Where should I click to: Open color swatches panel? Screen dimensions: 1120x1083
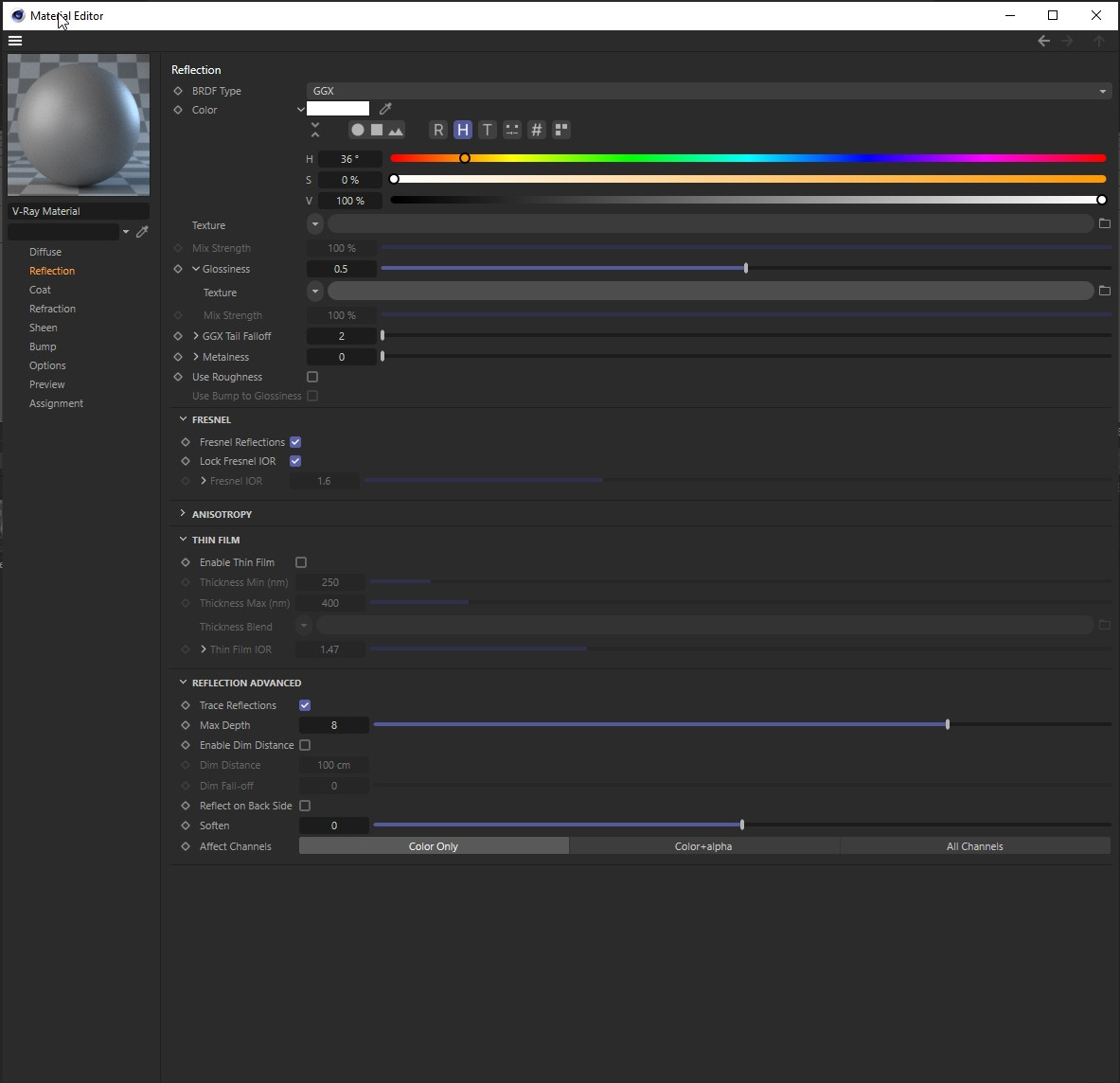pos(561,130)
